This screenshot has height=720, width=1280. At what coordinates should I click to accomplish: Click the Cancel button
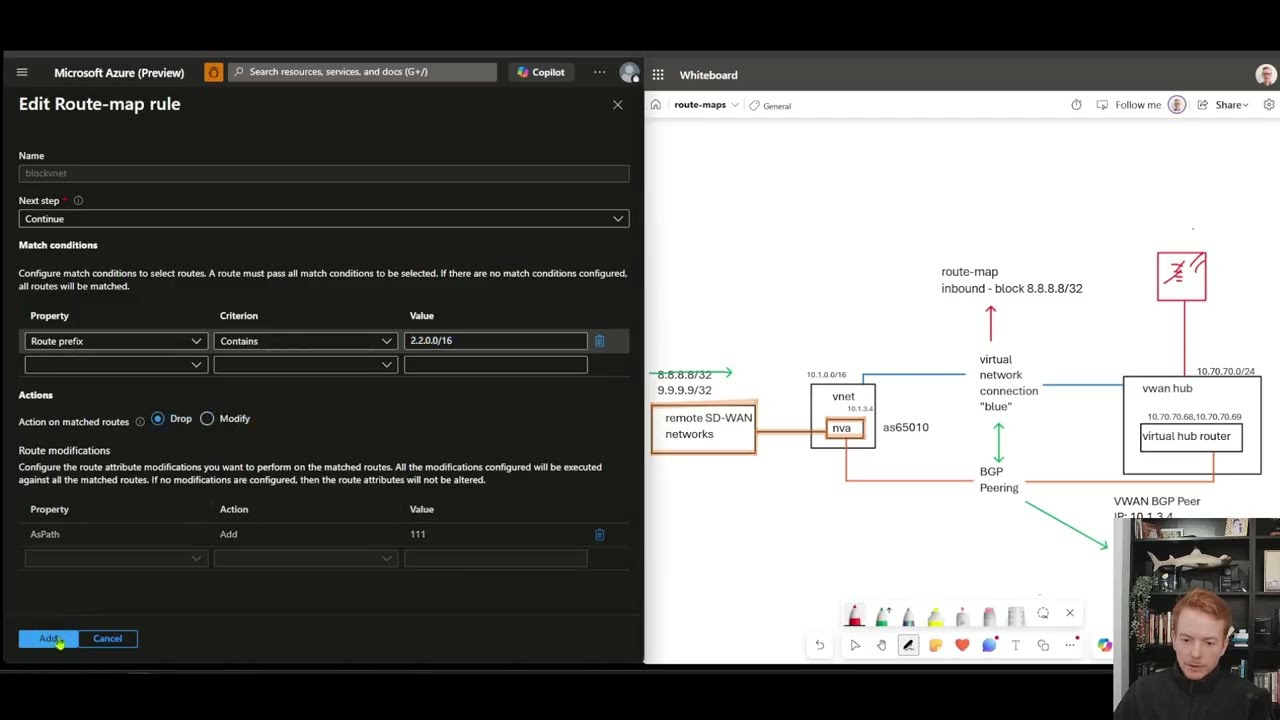pyautogui.click(x=107, y=638)
